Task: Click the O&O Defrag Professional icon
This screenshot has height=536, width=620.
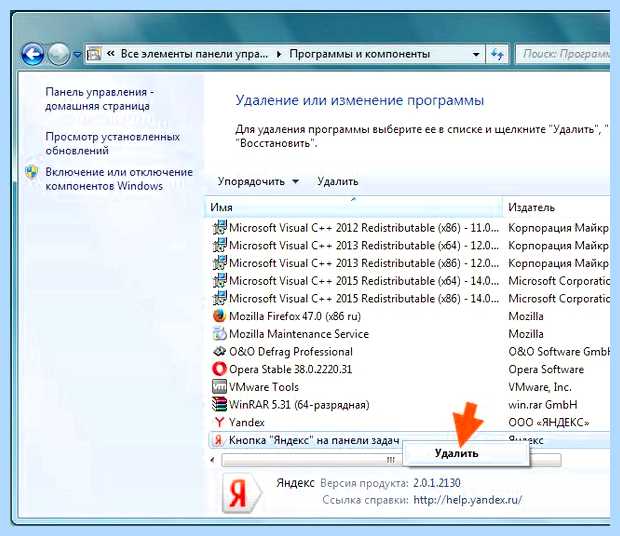Action: [x=219, y=351]
